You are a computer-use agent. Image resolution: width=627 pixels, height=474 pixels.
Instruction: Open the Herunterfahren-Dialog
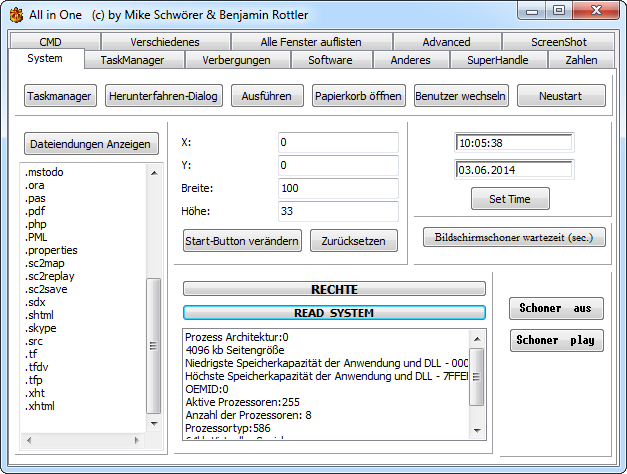(163, 96)
